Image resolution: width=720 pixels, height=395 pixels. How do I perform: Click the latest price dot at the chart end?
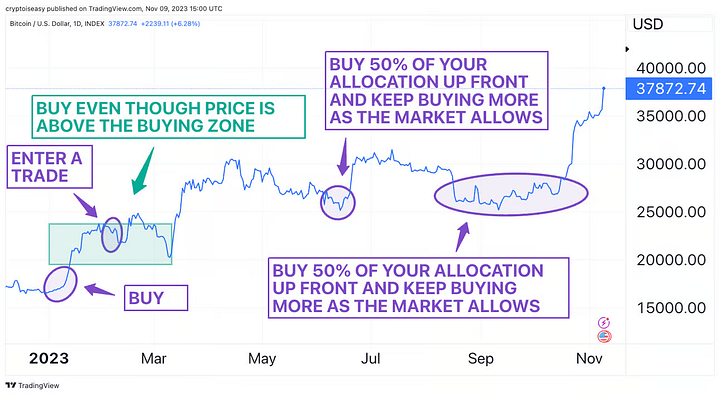tap(604, 88)
